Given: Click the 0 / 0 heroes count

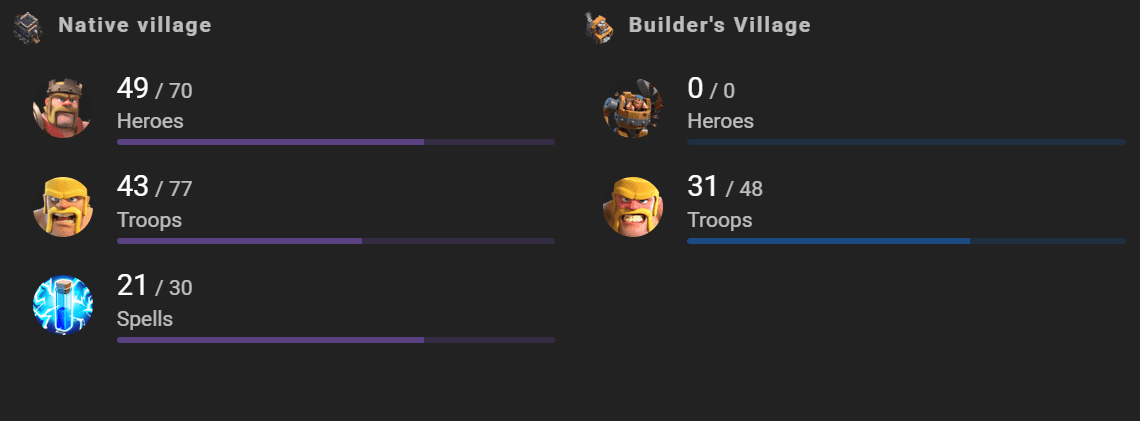Looking at the screenshot, I should coord(711,90).
